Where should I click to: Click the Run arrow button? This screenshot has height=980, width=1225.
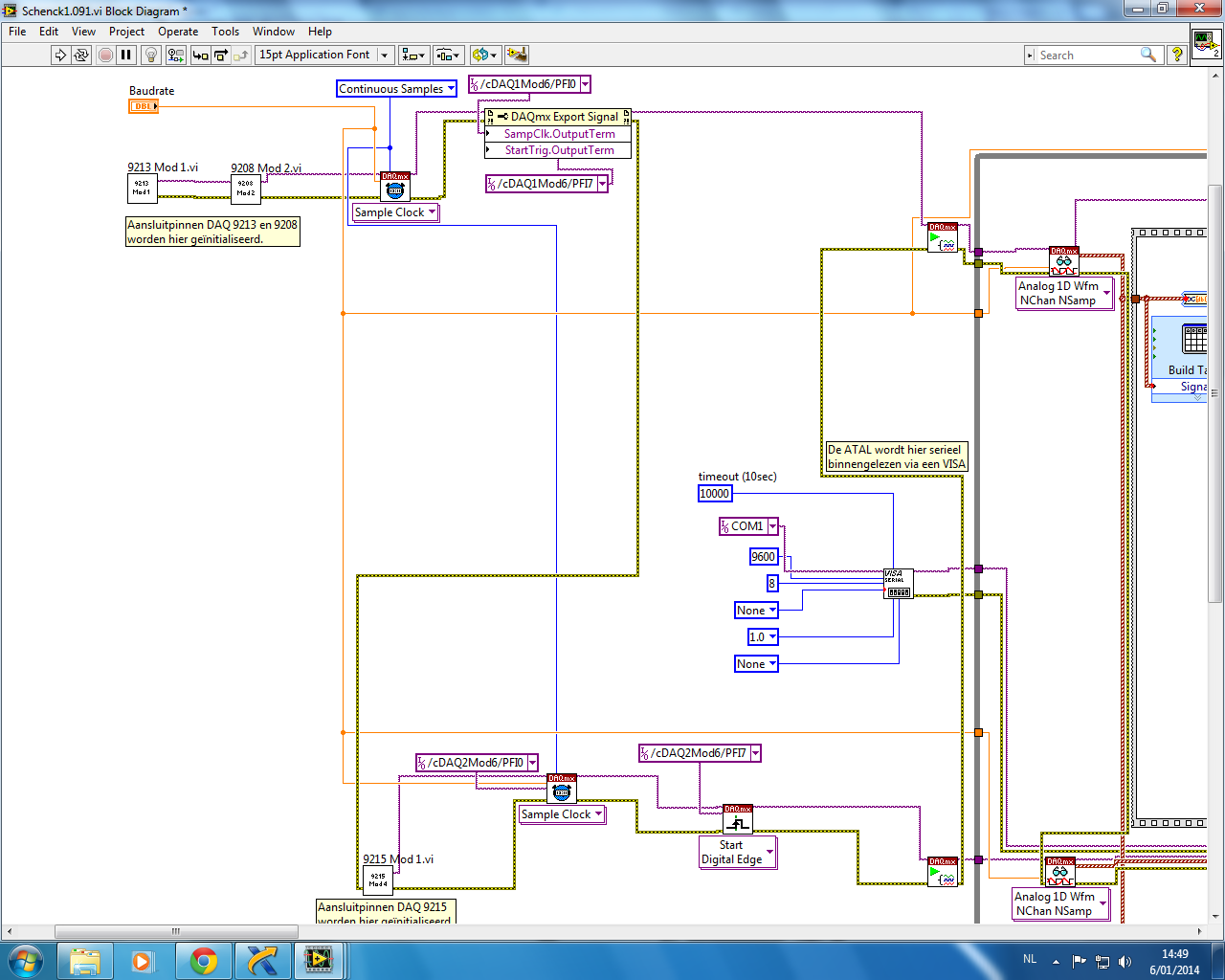pos(60,56)
